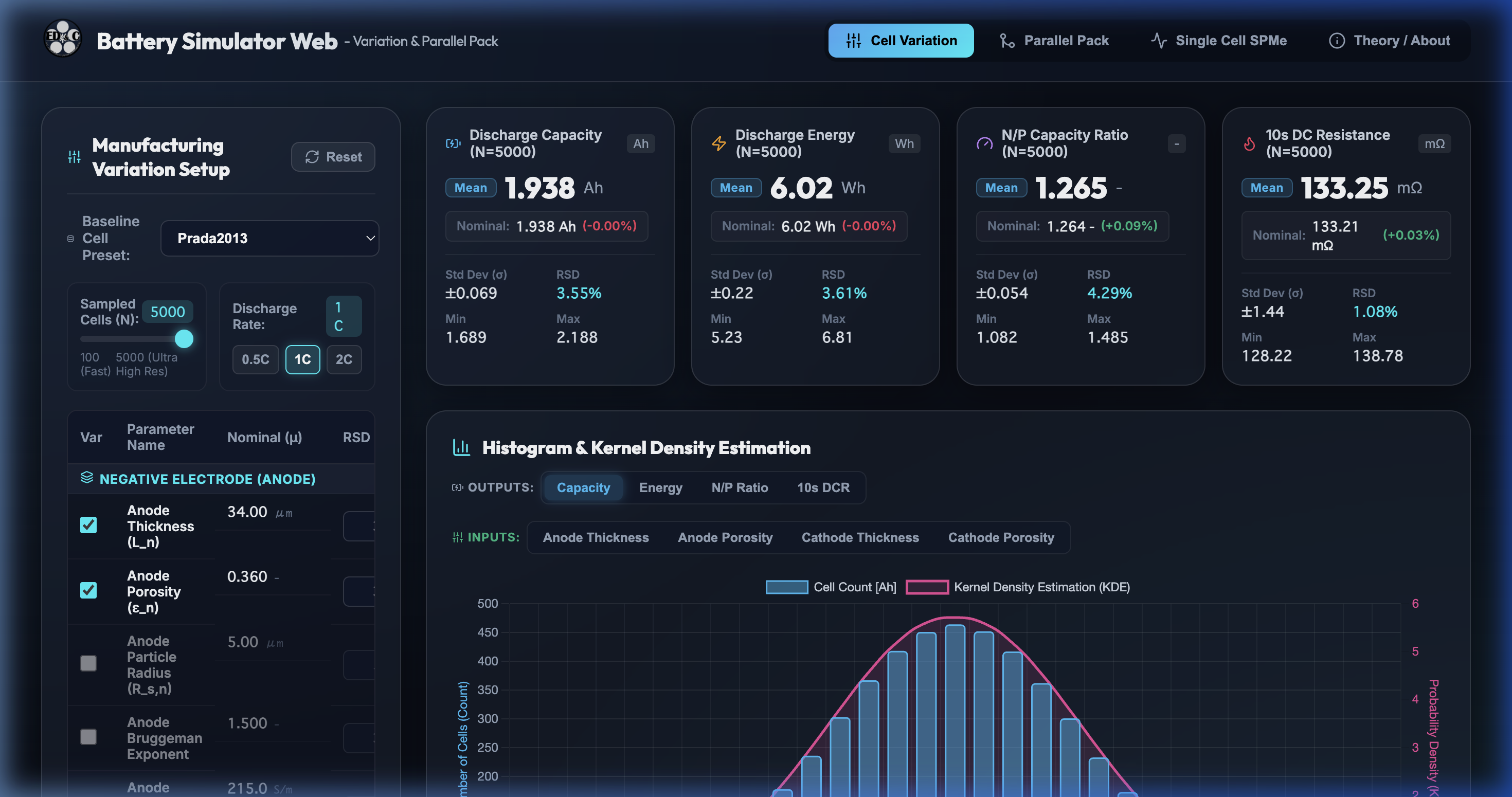
Task: Click the database icon beside Baseline Cell Preset
Action: (x=70, y=239)
